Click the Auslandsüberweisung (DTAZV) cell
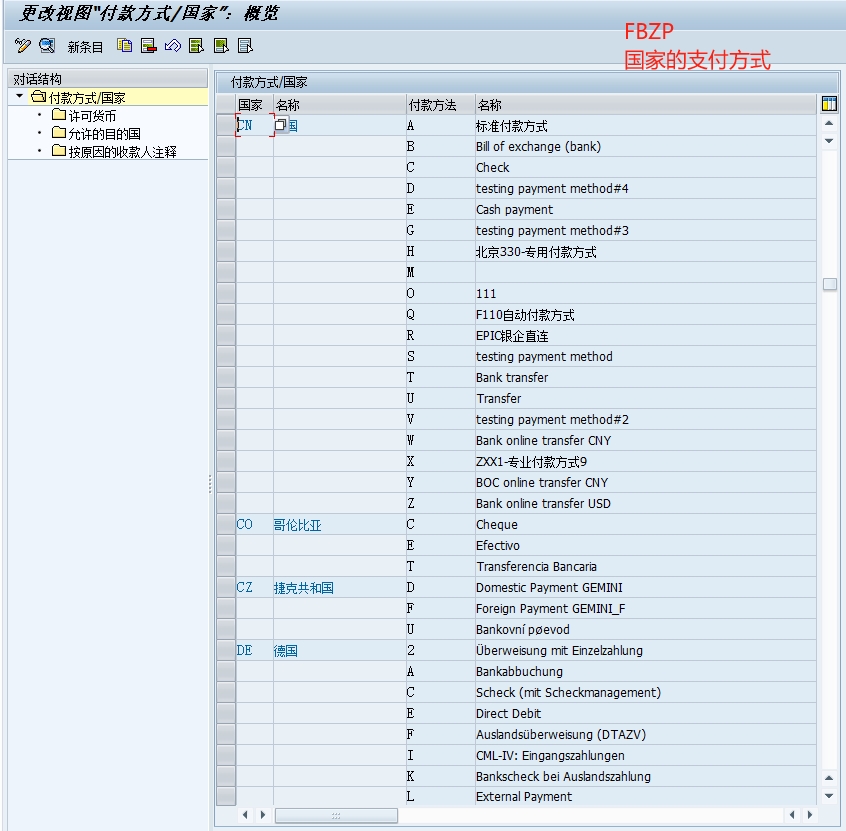The width and height of the screenshot is (846, 831). pyautogui.click(x=645, y=734)
